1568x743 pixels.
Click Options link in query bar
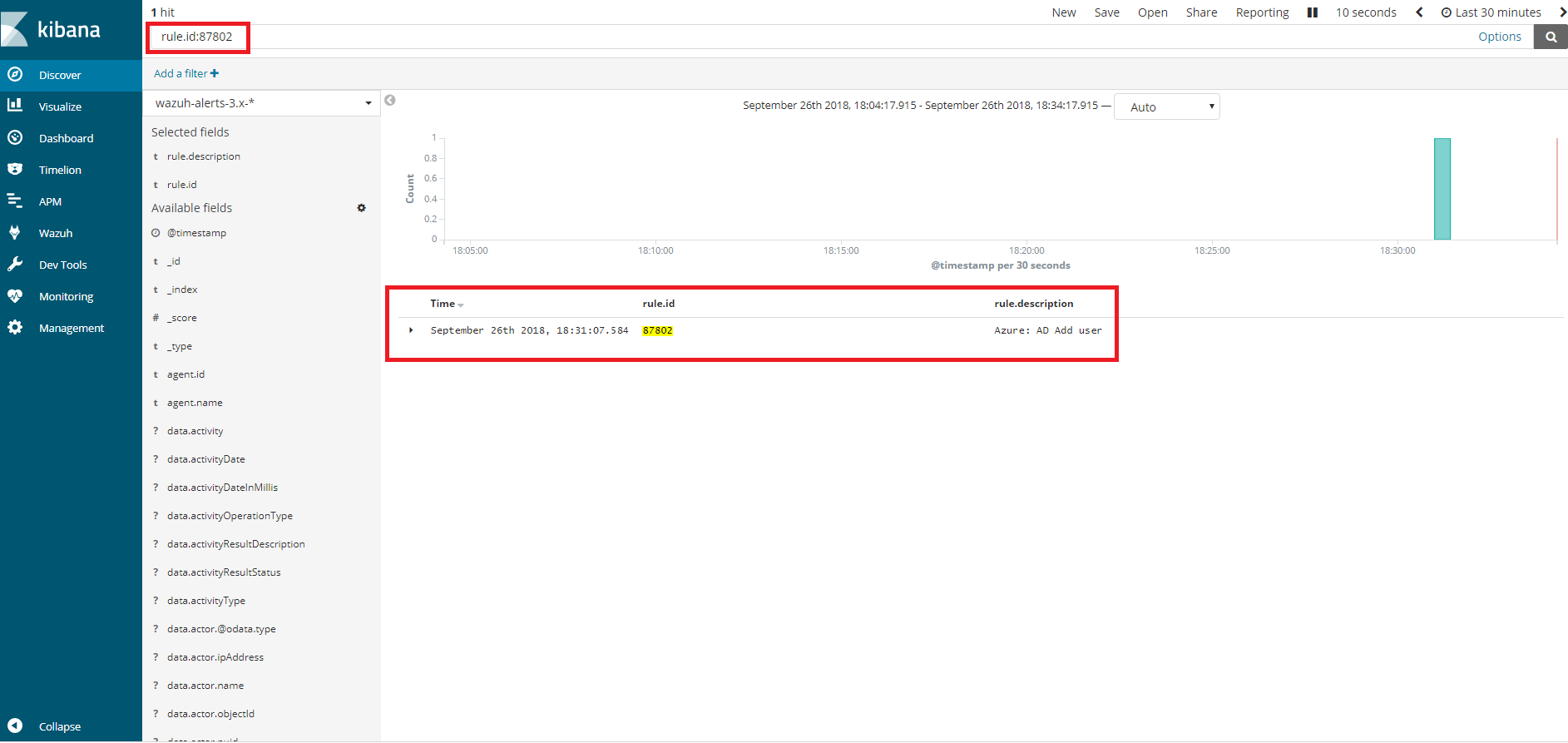1500,37
